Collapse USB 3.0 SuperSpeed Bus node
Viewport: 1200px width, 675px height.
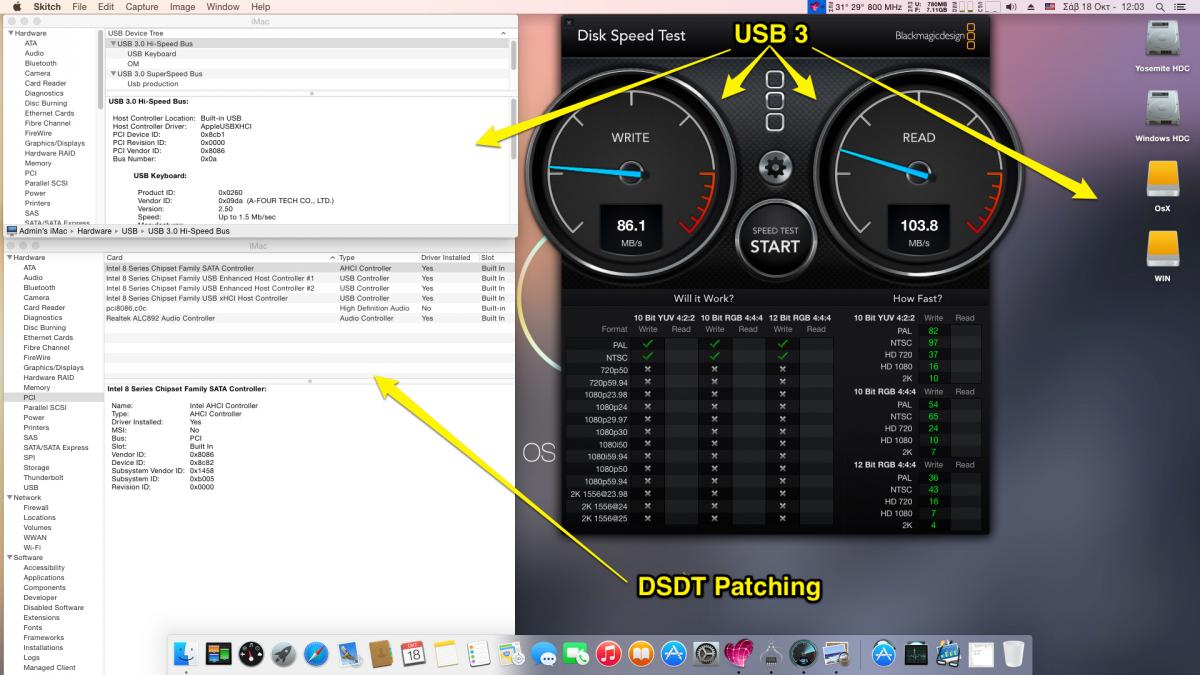pos(113,74)
